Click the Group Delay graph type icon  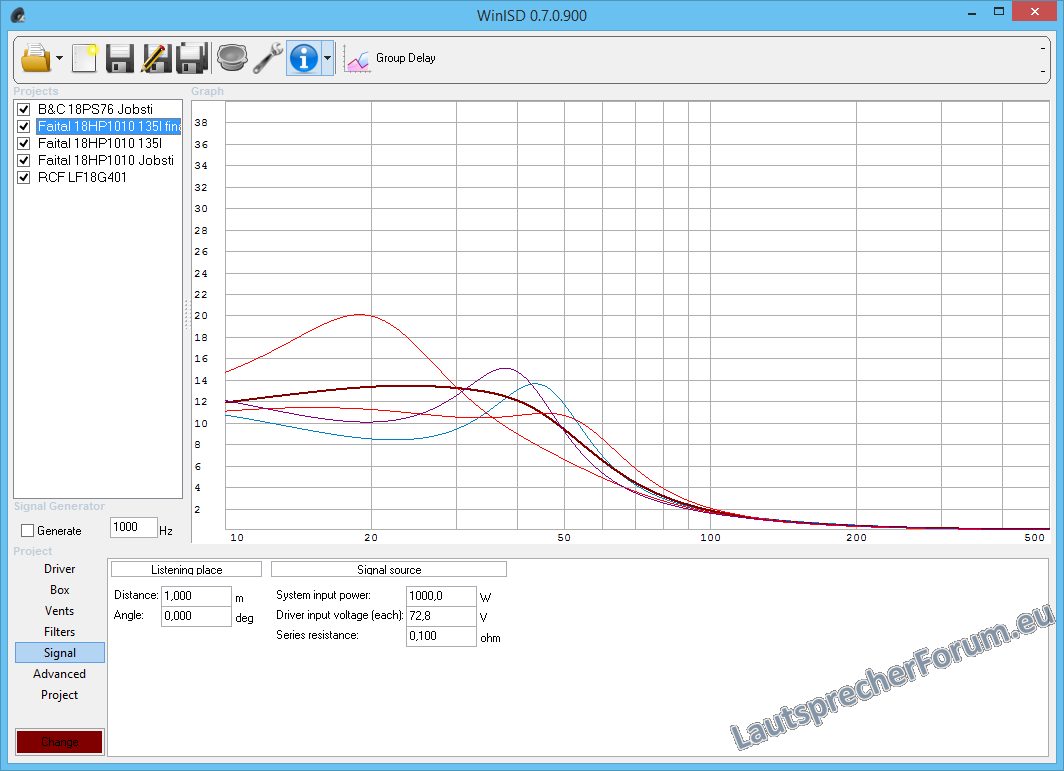(x=357, y=59)
